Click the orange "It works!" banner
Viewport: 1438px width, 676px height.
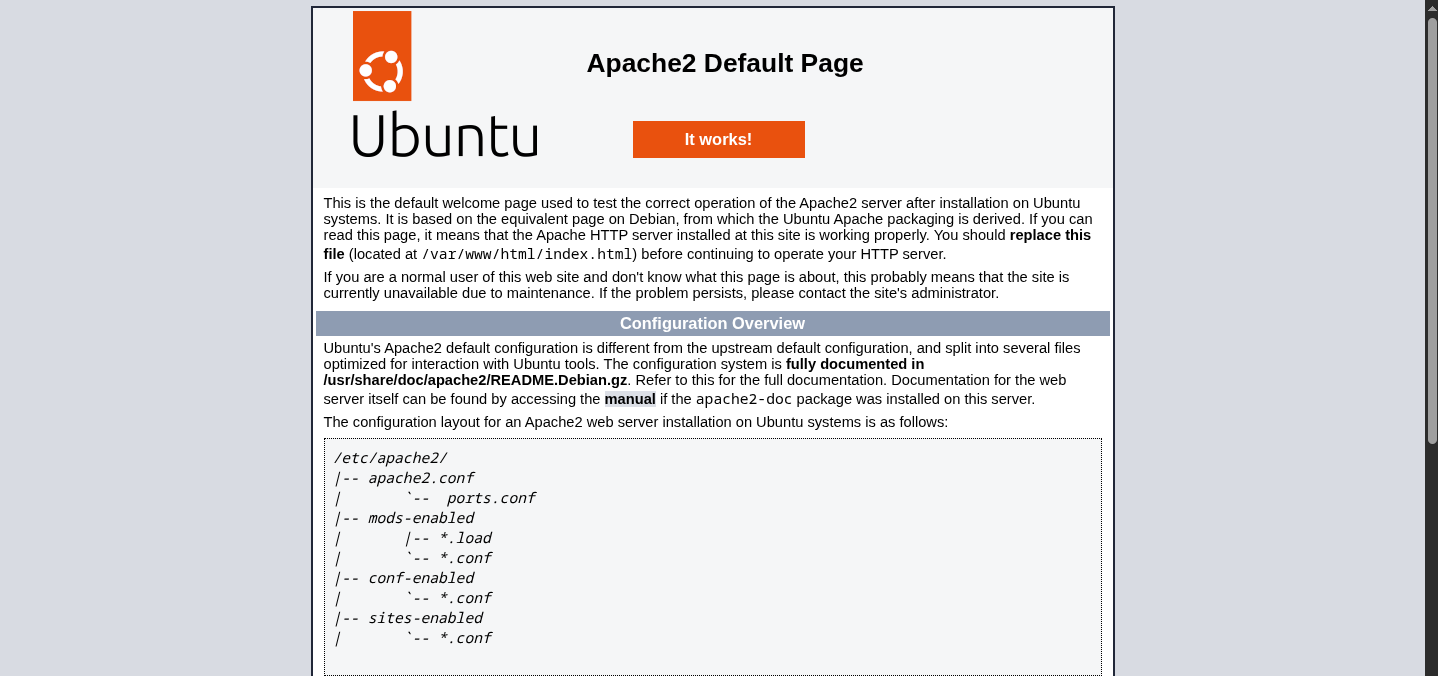(x=718, y=140)
